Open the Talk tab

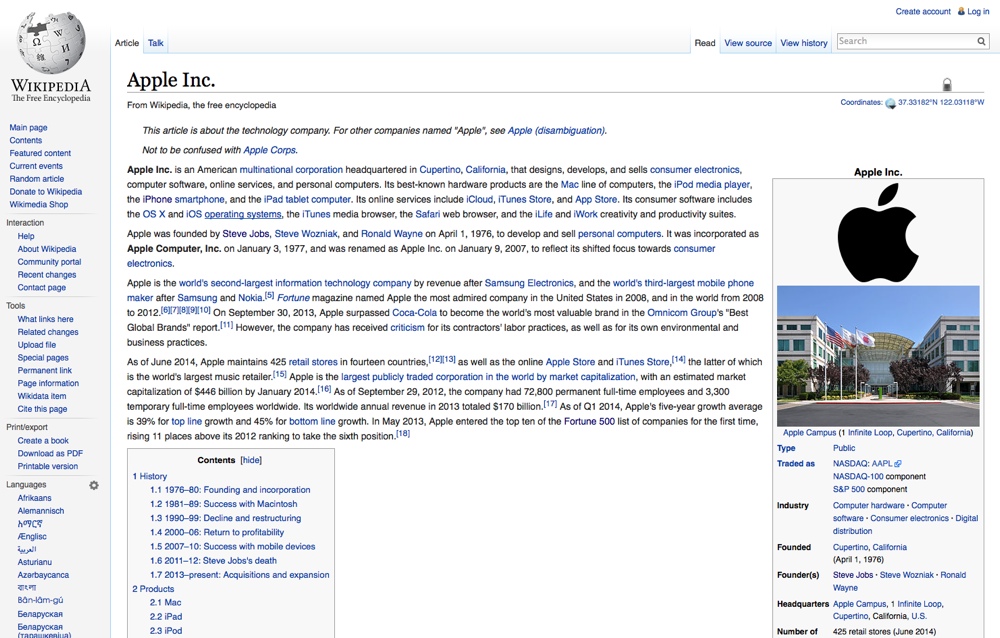click(156, 43)
